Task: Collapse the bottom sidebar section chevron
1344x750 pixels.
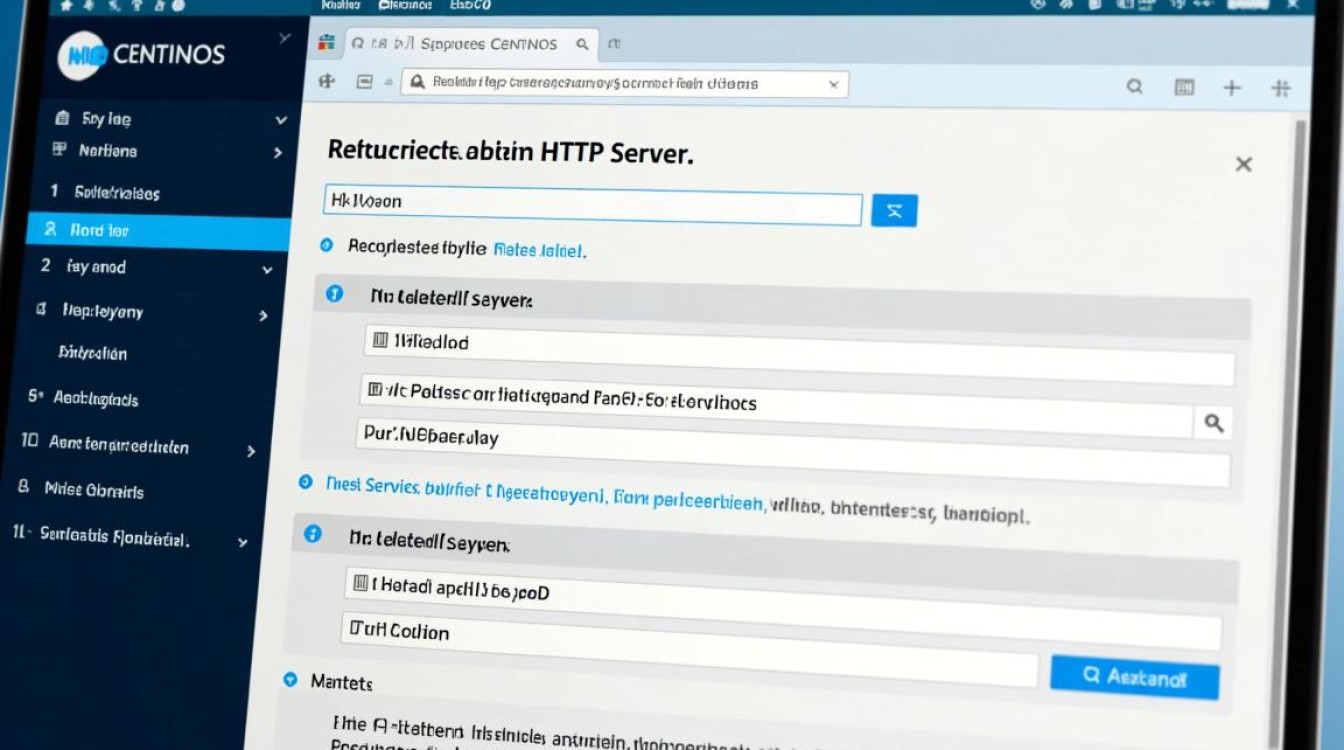Action: click(x=242, y=542)
